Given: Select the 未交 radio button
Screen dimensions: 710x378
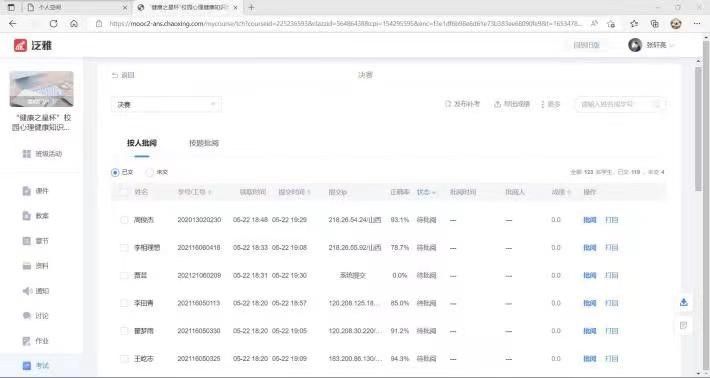Looking at the screenshot, I should pyautogui.click(x=150, y=172).
